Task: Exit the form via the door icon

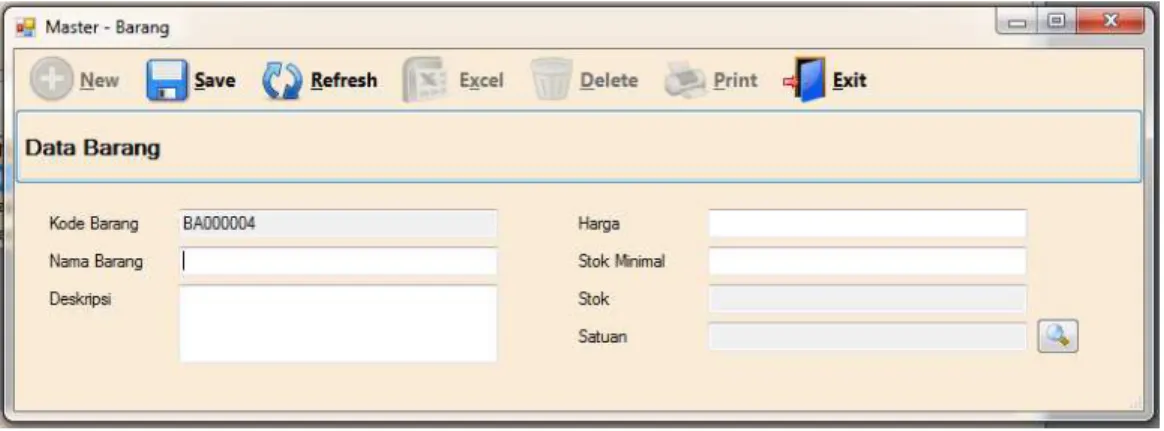Action: pos(825,80)
